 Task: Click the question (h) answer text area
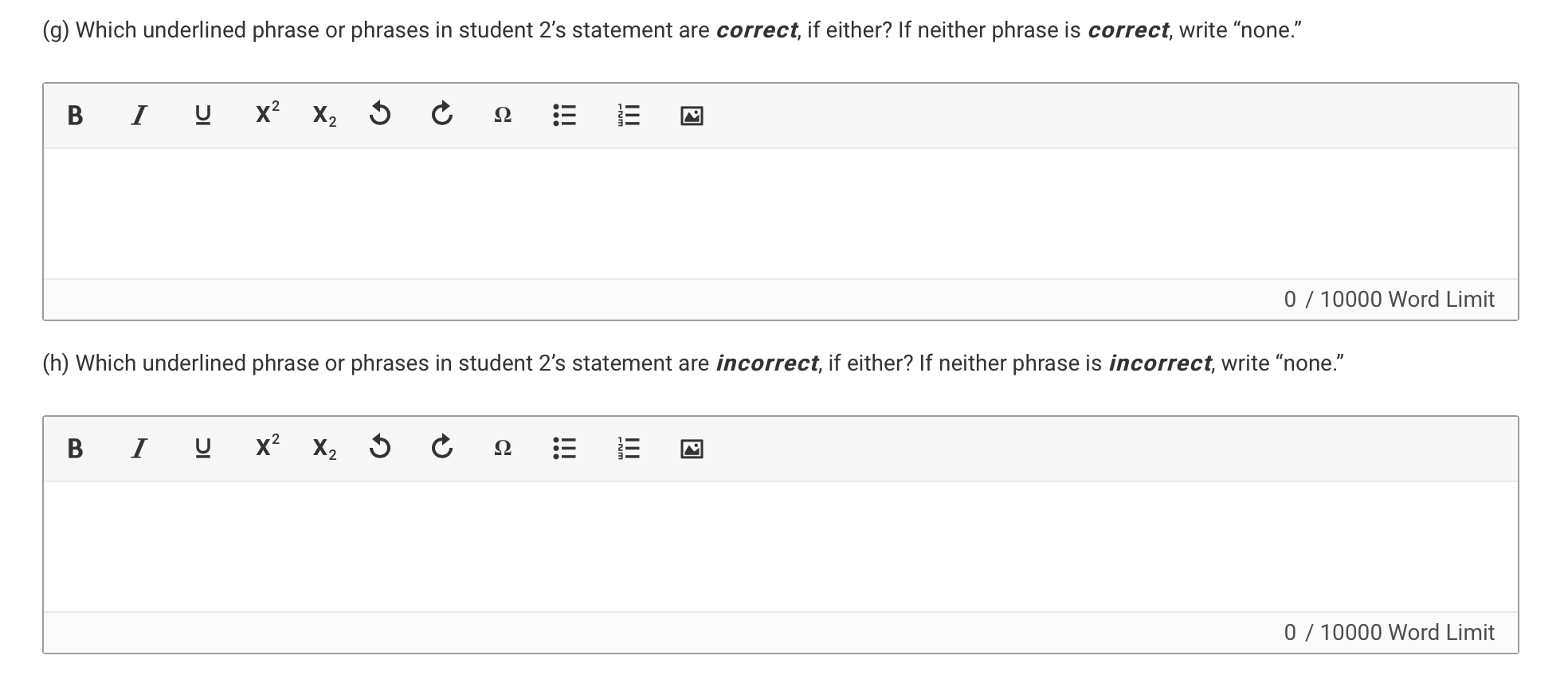point(781,547)
